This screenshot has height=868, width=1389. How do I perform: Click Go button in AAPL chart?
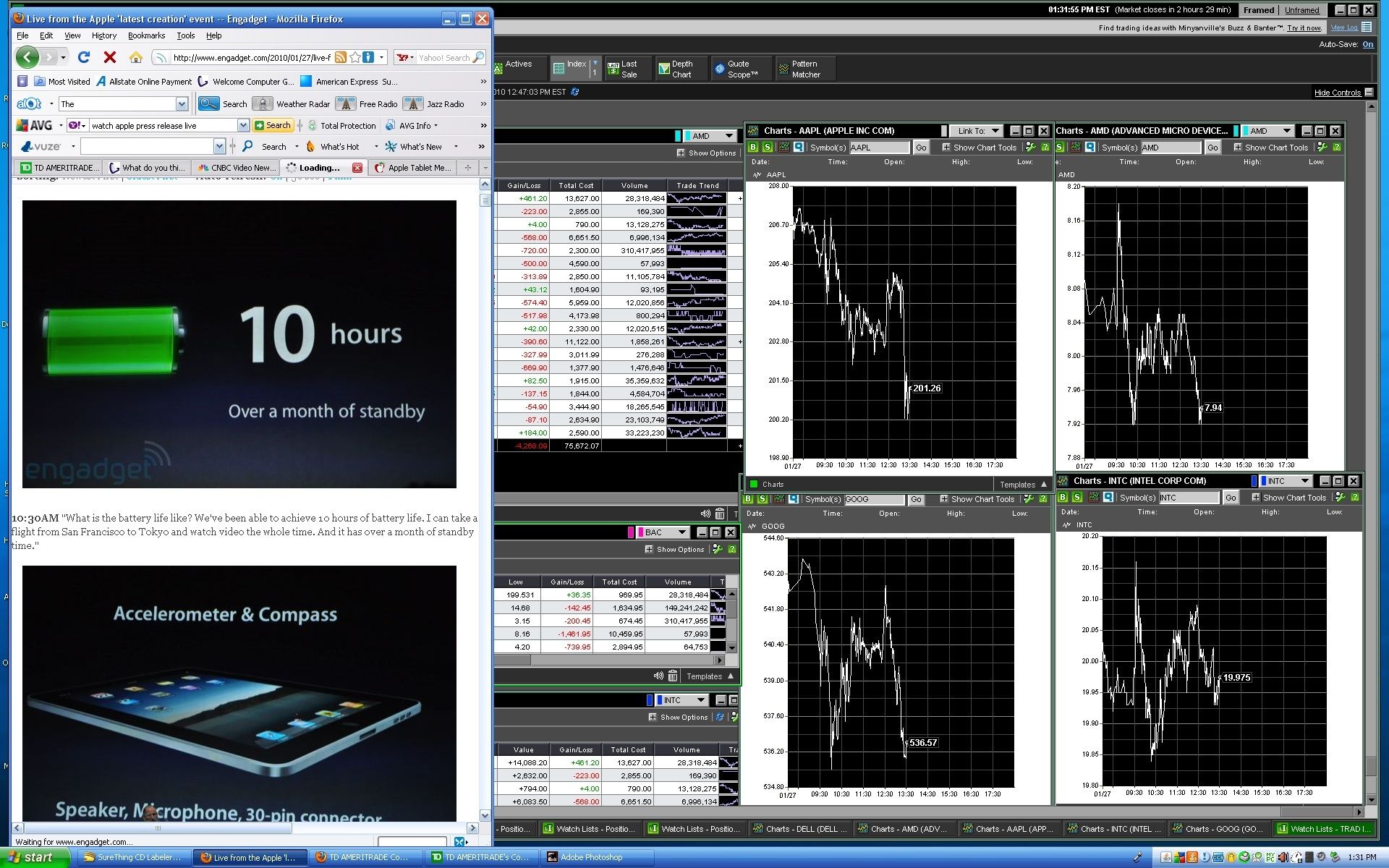(x=921, y=148)
